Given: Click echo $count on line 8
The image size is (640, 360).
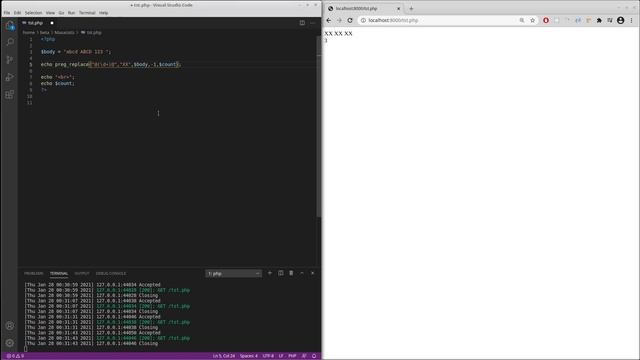Looking at the screenshot, I should click(58, 83).
